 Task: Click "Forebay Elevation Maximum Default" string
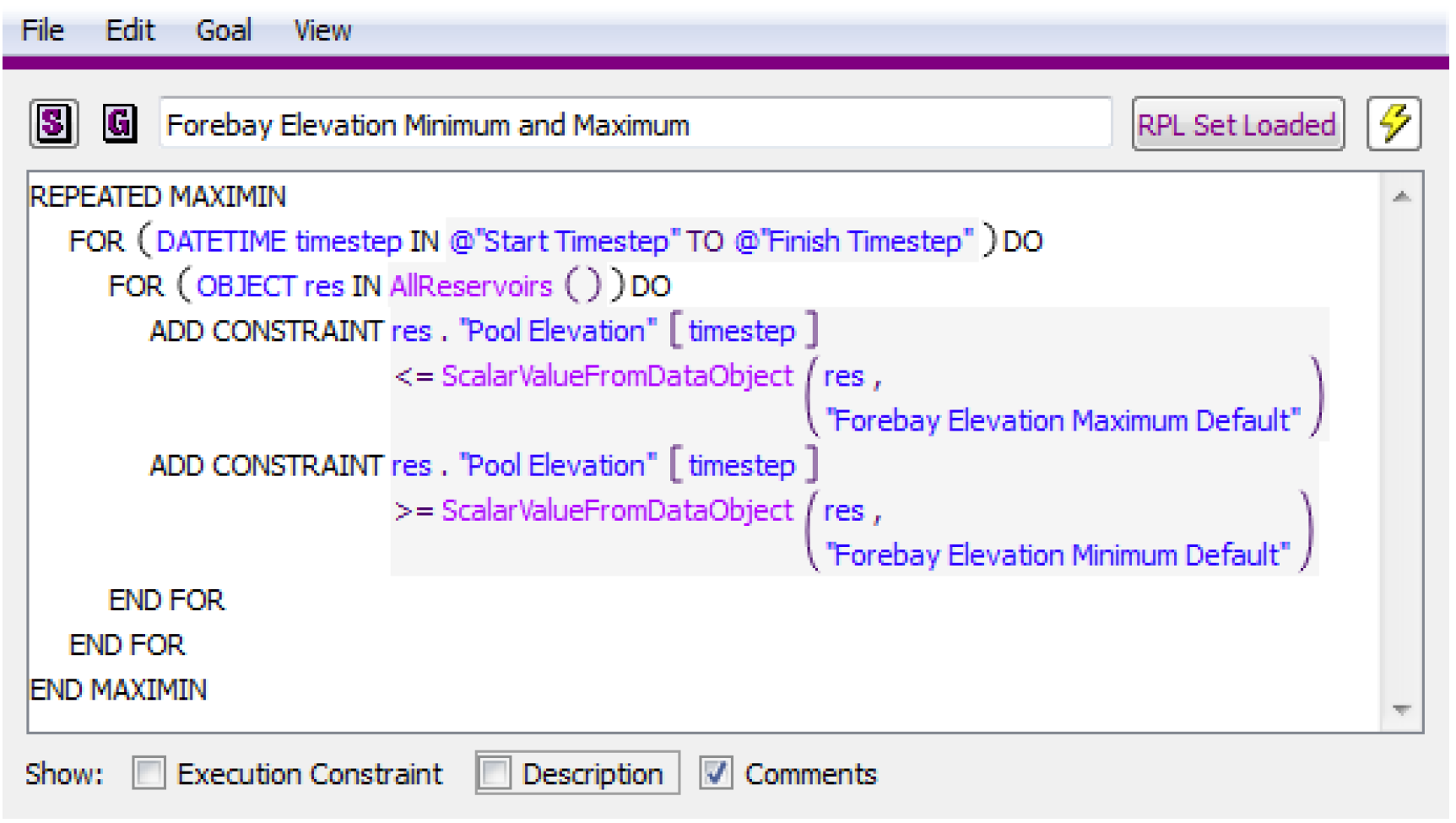[1063, 420]
